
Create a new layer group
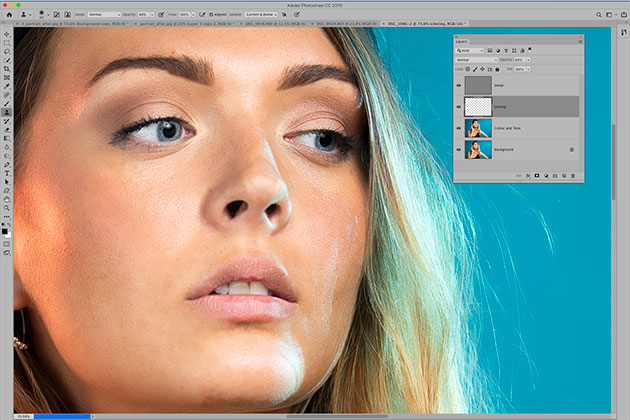tap(555, 176)
